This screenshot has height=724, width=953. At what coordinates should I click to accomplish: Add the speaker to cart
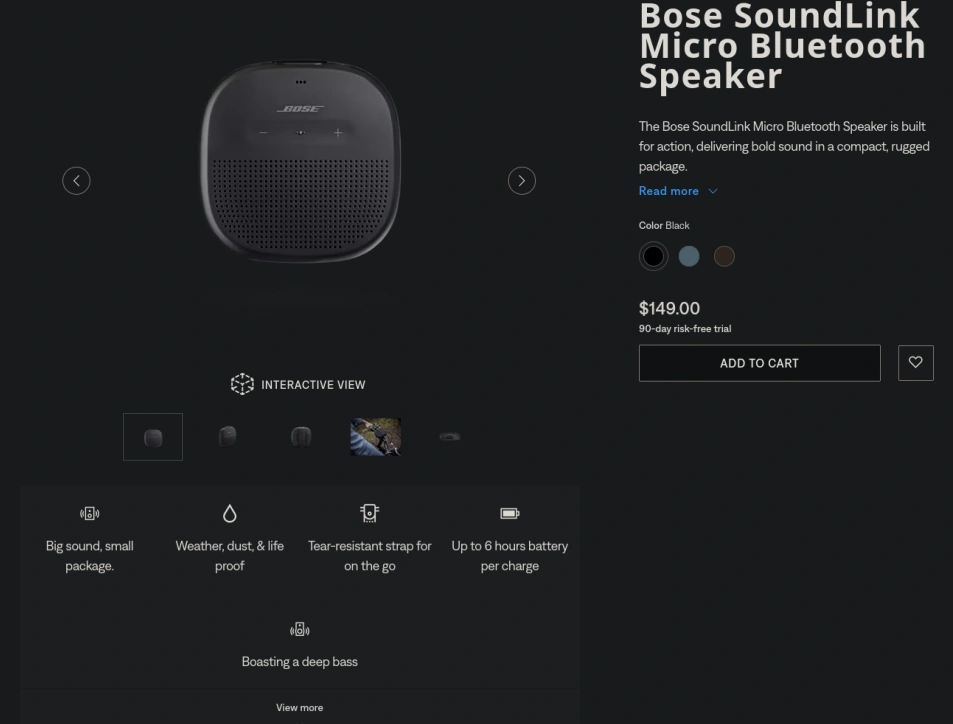(759, 363)
